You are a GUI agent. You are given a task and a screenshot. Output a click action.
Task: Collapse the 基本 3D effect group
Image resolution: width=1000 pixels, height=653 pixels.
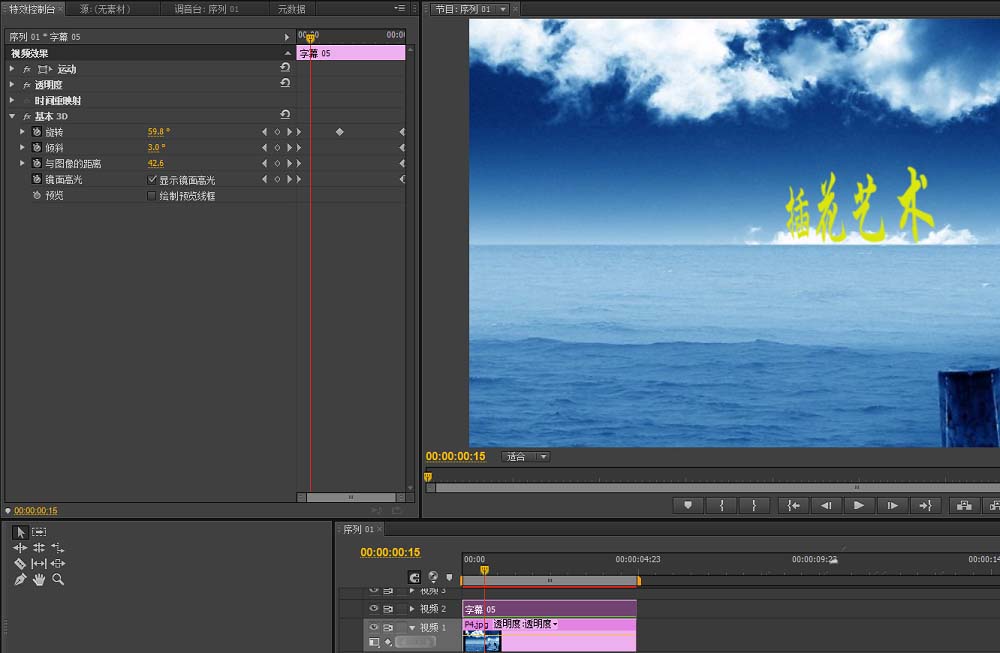pos(12,117)
